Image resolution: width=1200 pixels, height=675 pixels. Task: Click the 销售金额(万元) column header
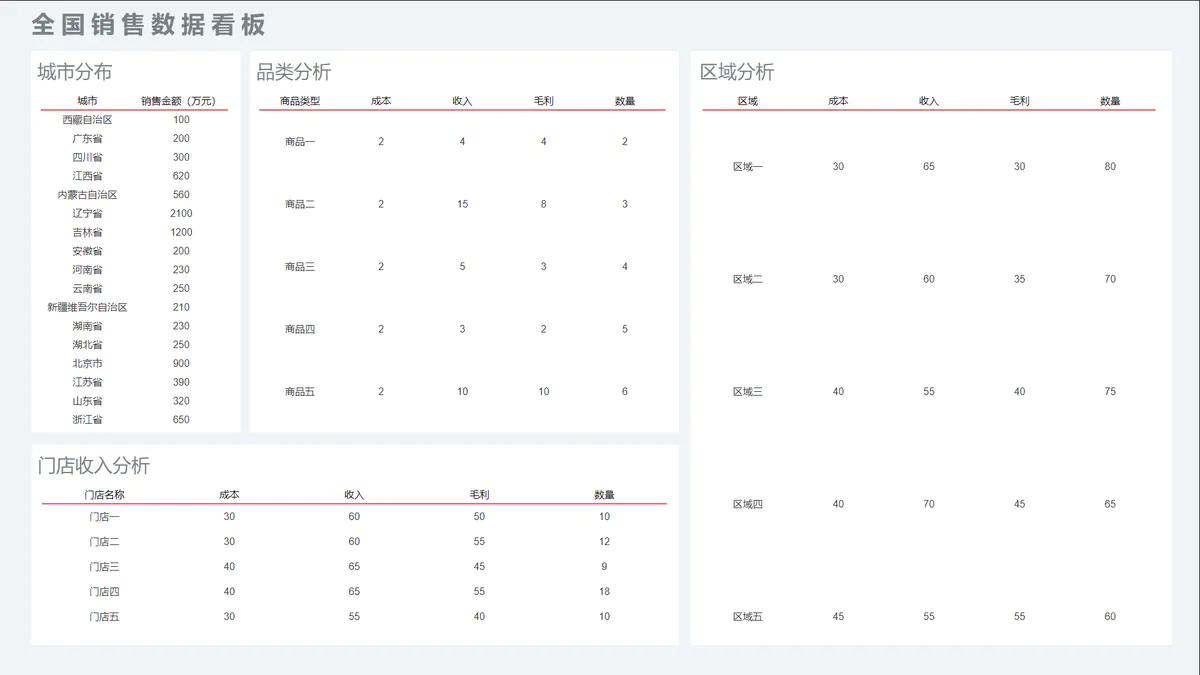click(x=178, y=101)
